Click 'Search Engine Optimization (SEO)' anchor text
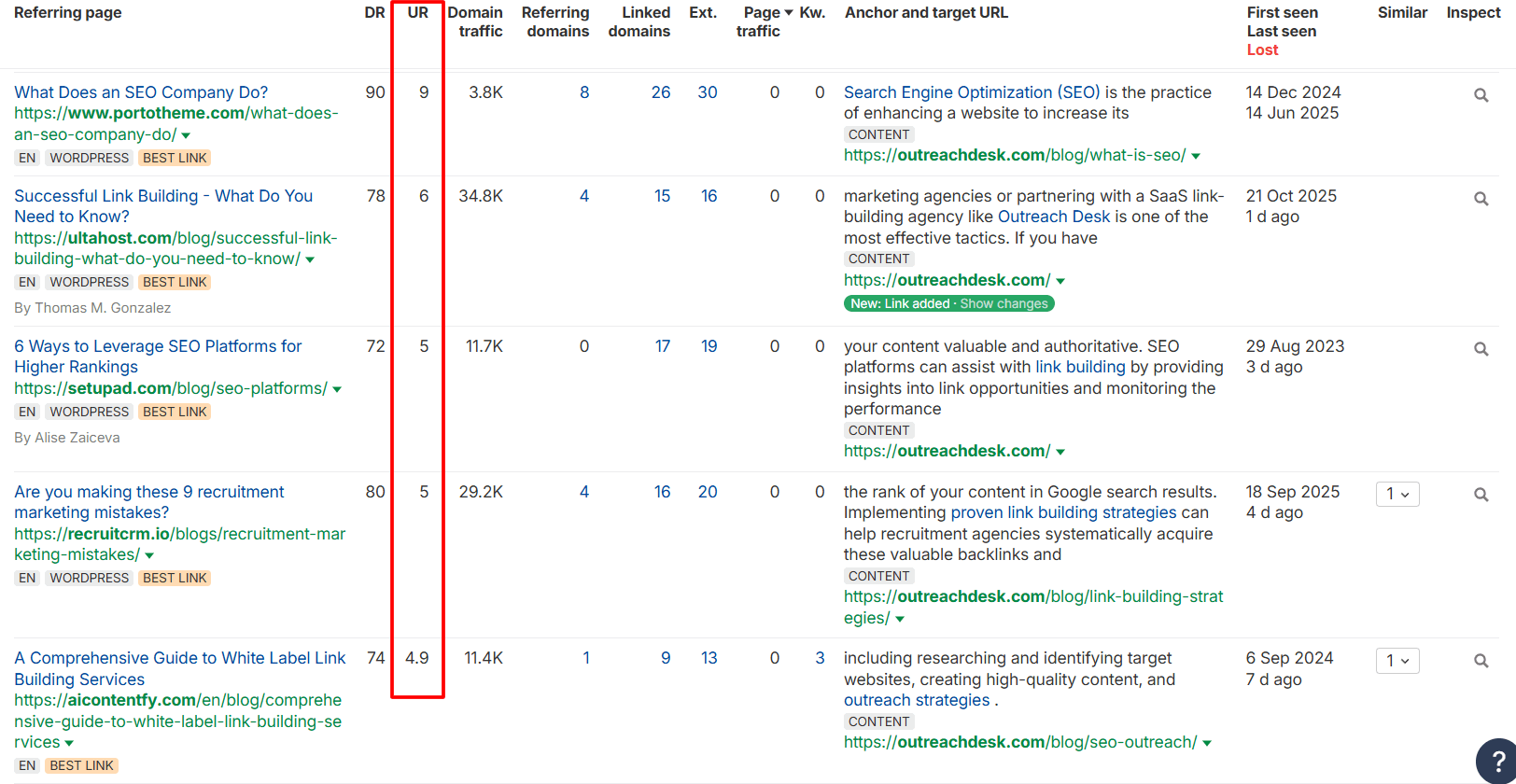 click(x=972, y=92)
